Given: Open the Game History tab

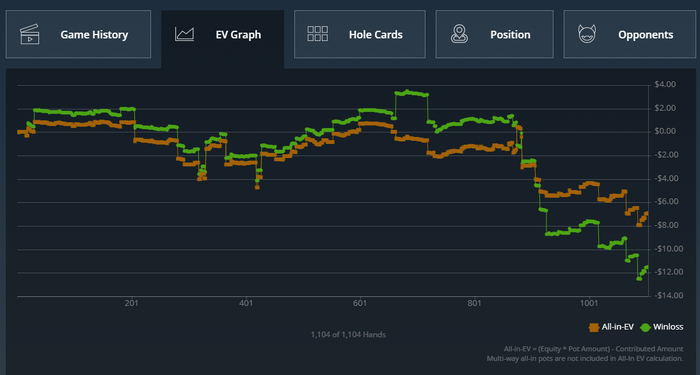Looking at the screenshot, I should [x=78, y=34].
